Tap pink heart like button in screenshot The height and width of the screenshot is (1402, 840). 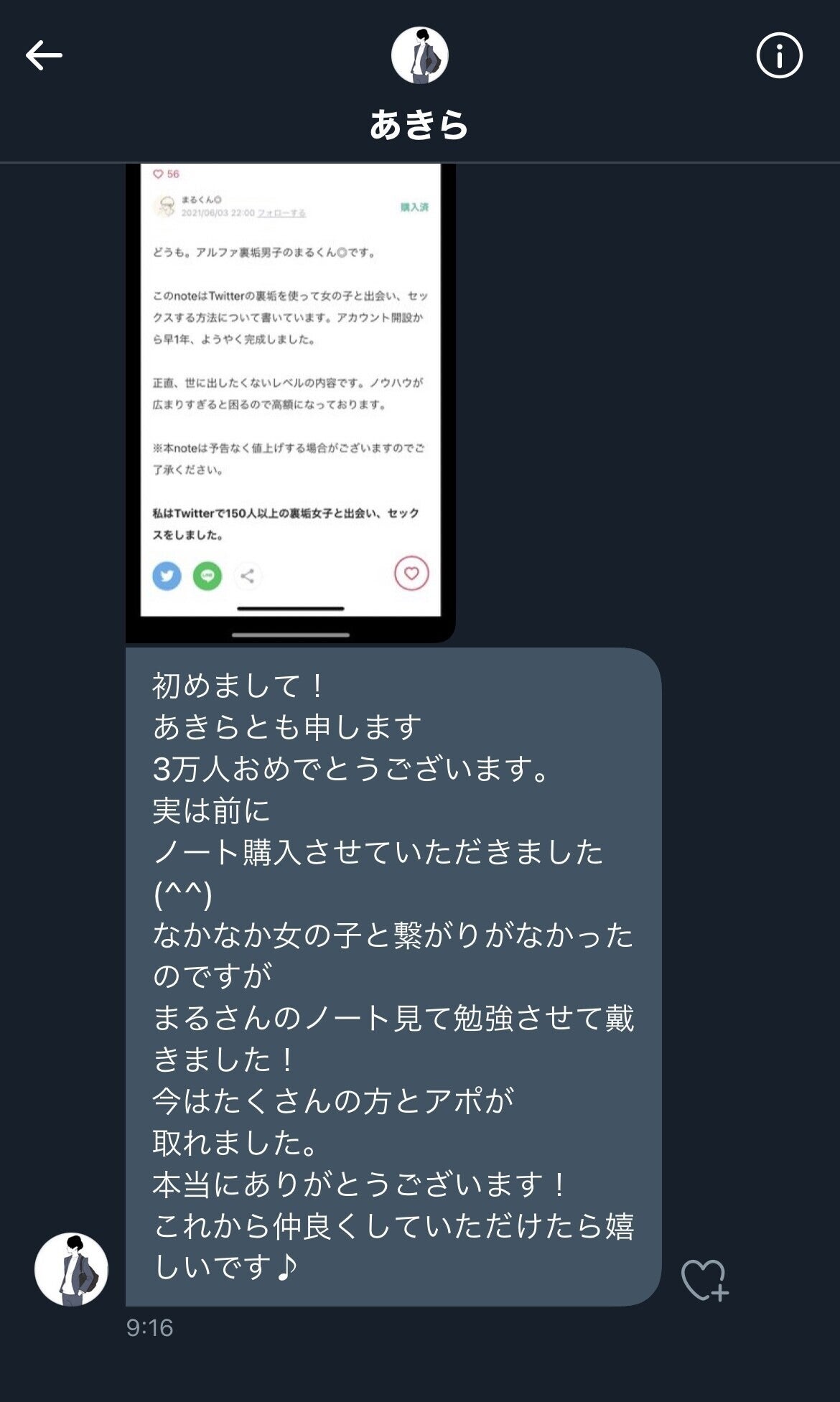pyautogui.click(x=411, y=573)
